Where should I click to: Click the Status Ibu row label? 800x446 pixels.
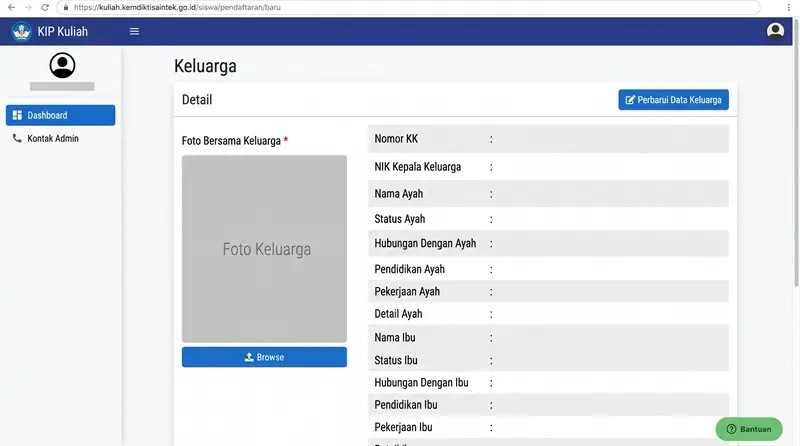[x=395, y=360]
